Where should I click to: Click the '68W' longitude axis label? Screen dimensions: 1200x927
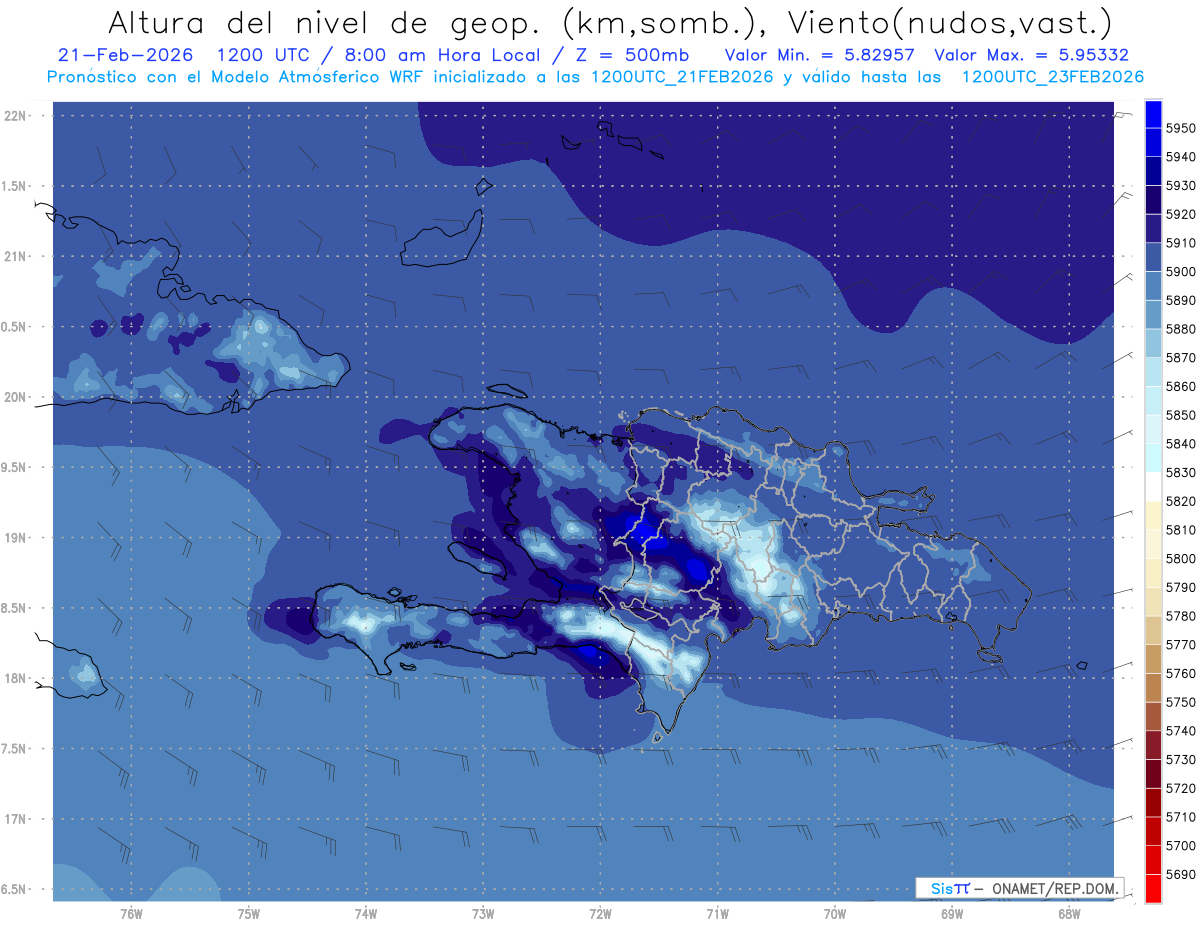click(x=1069, y=914)
